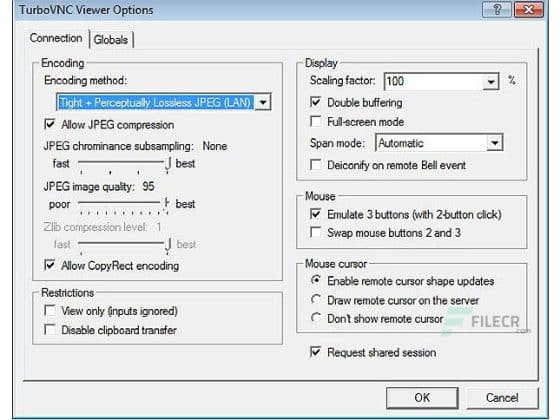Select Don't show remote cursor option
Image resolution: width=560 pixels, height=420 pixels.
point(316,318)
